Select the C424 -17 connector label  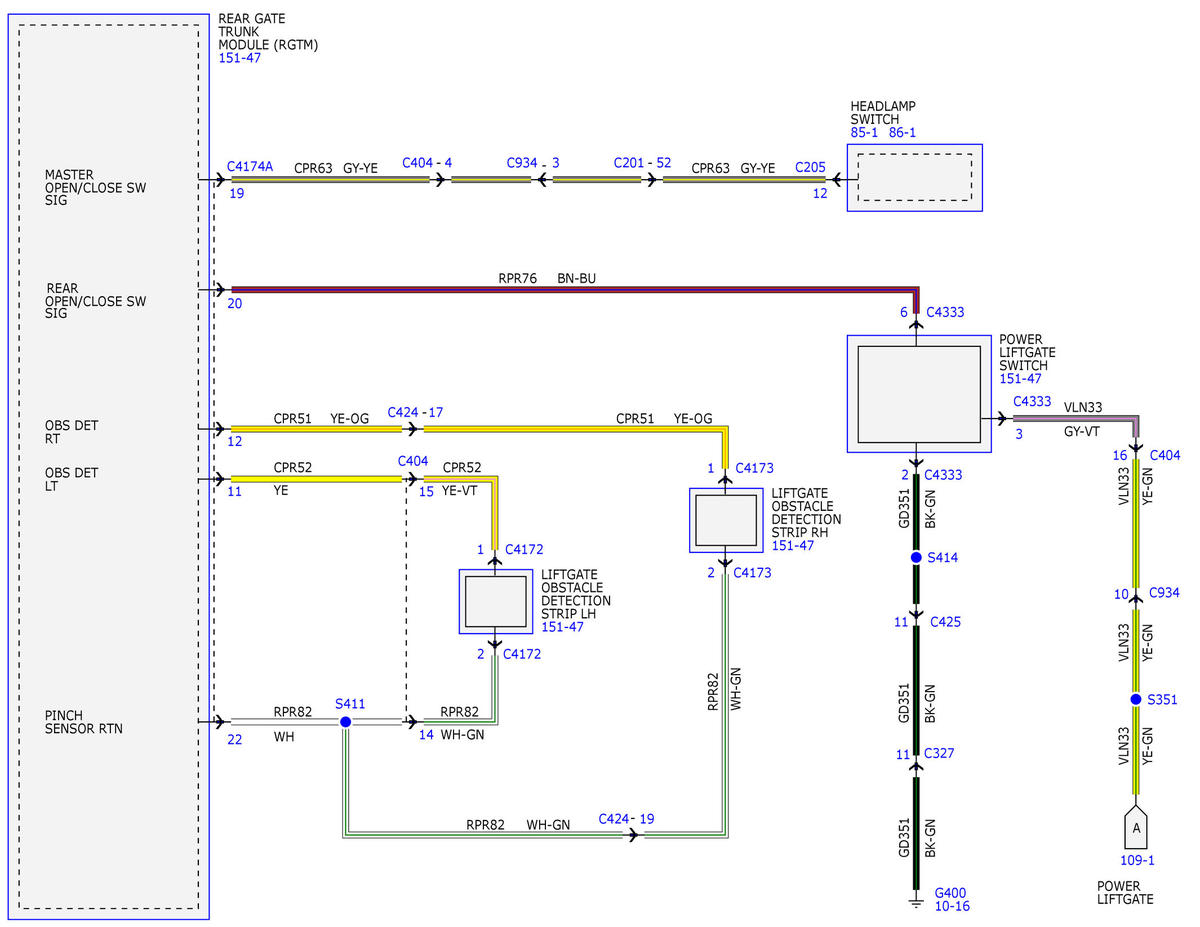415,411
